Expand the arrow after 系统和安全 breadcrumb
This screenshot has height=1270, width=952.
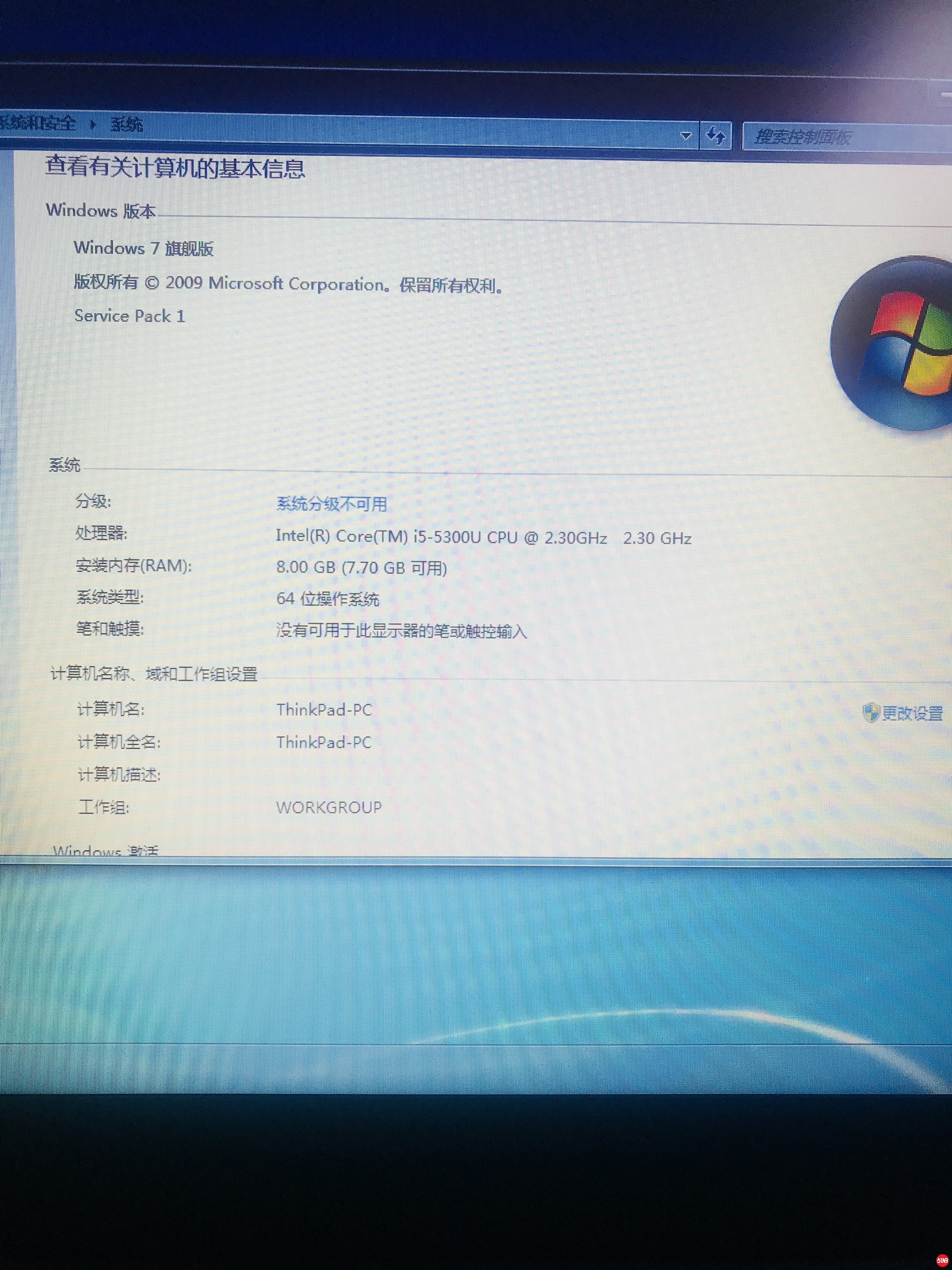click(93, 124)
